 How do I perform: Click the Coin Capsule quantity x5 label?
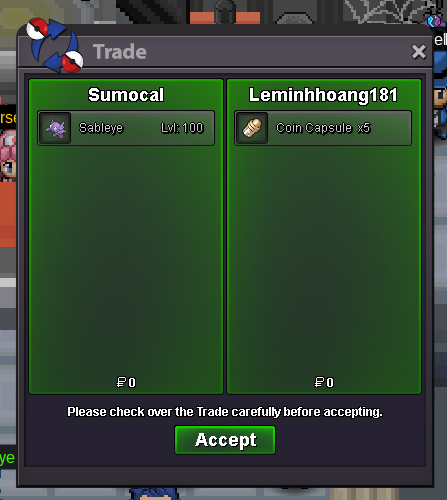click(364, 128)
